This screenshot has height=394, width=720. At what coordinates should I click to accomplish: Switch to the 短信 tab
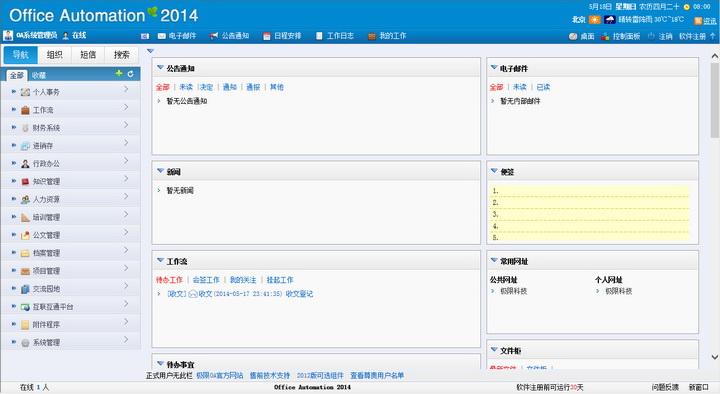(x=88, y=55)
